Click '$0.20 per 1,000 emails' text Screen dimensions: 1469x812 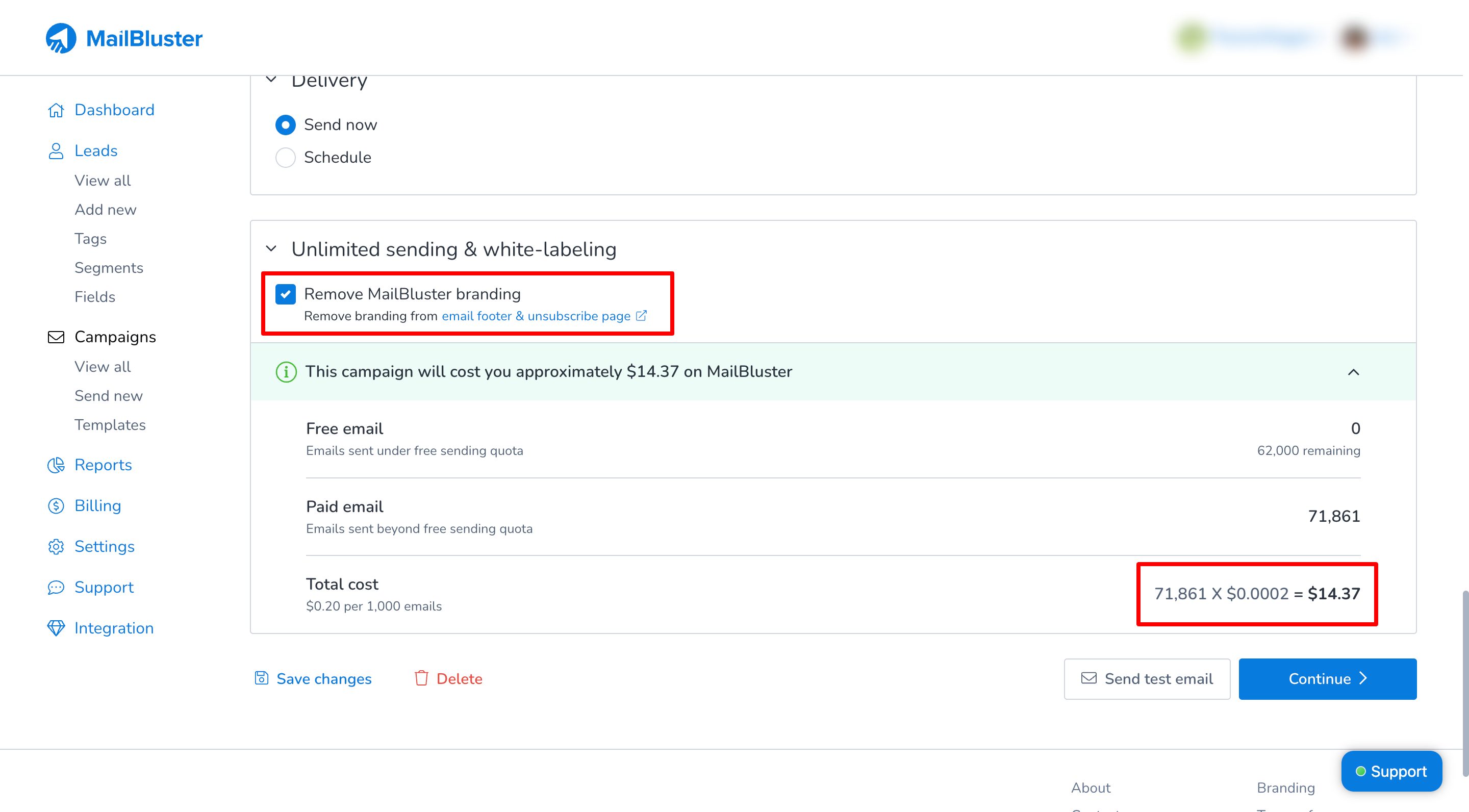click(x=373, y=606)
